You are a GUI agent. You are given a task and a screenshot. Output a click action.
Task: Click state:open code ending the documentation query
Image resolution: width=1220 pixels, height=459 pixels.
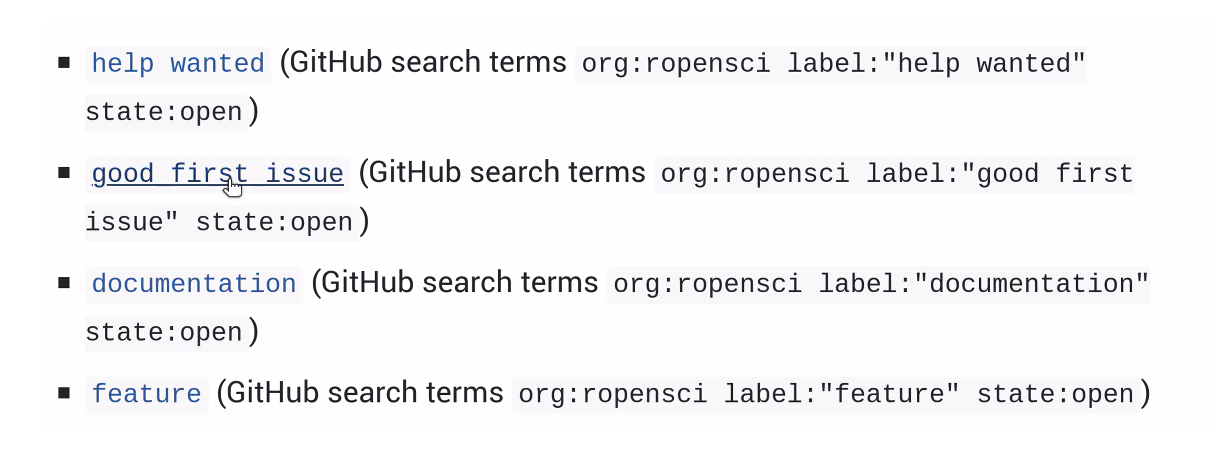pos(163,332)
